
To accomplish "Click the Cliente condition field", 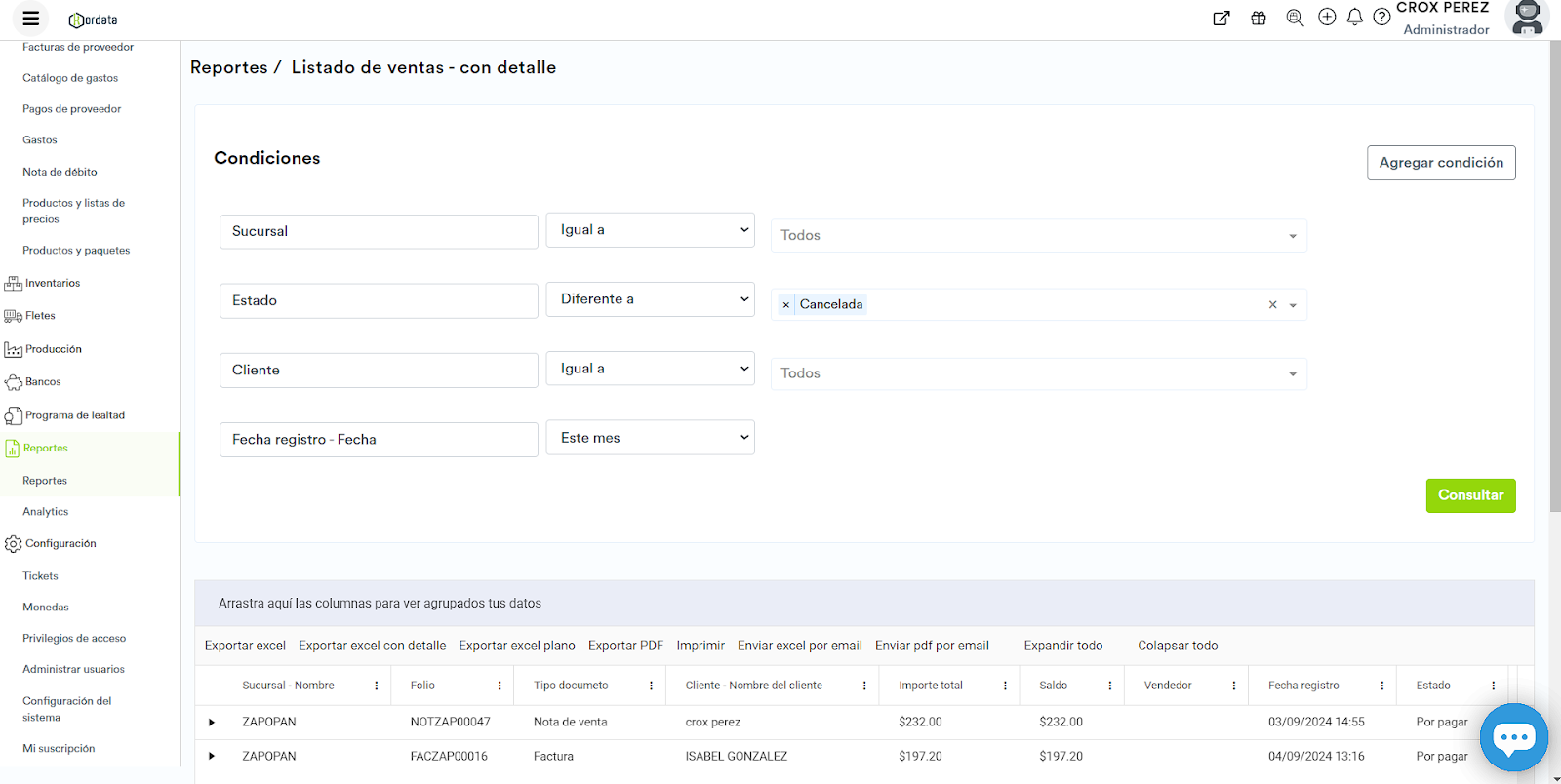I will (x=379, y=371).
